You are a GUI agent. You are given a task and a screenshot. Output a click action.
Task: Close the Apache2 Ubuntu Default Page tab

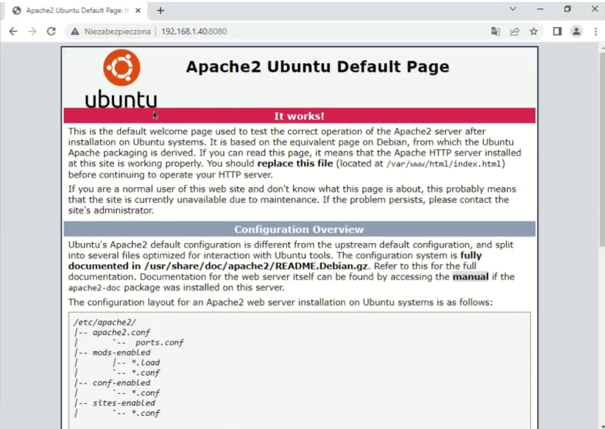pos(139,10)
